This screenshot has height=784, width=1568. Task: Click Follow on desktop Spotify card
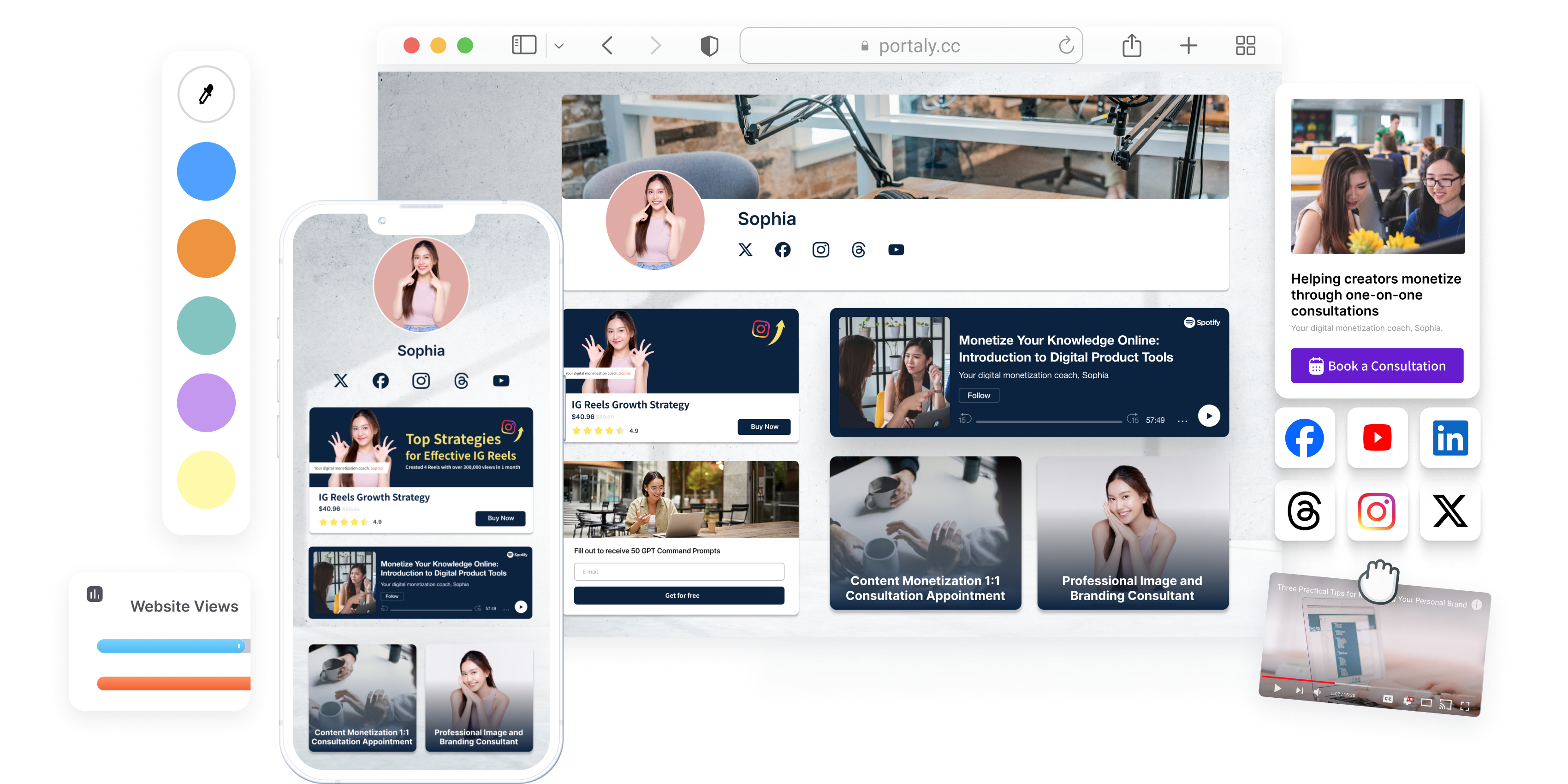(979, 395)
